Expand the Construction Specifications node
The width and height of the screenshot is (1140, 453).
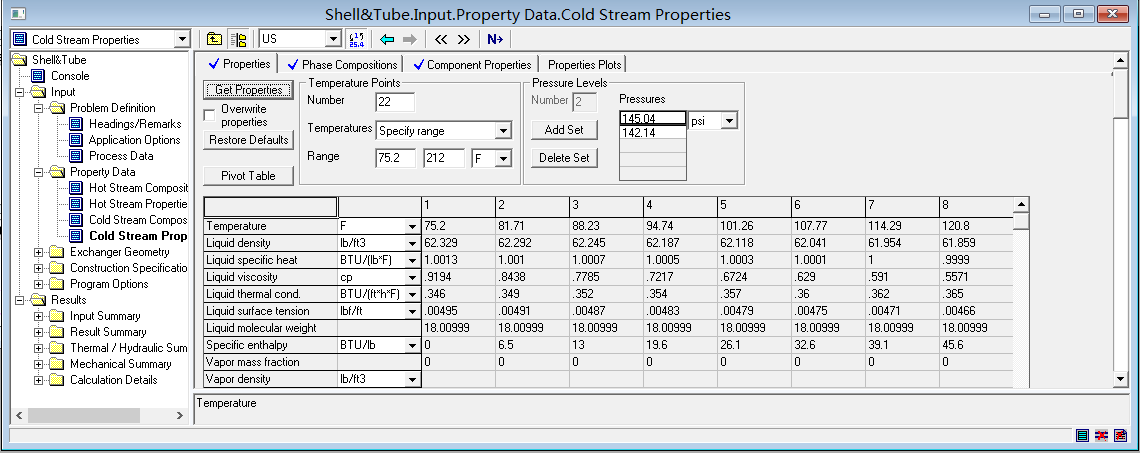tap(39, 268)
